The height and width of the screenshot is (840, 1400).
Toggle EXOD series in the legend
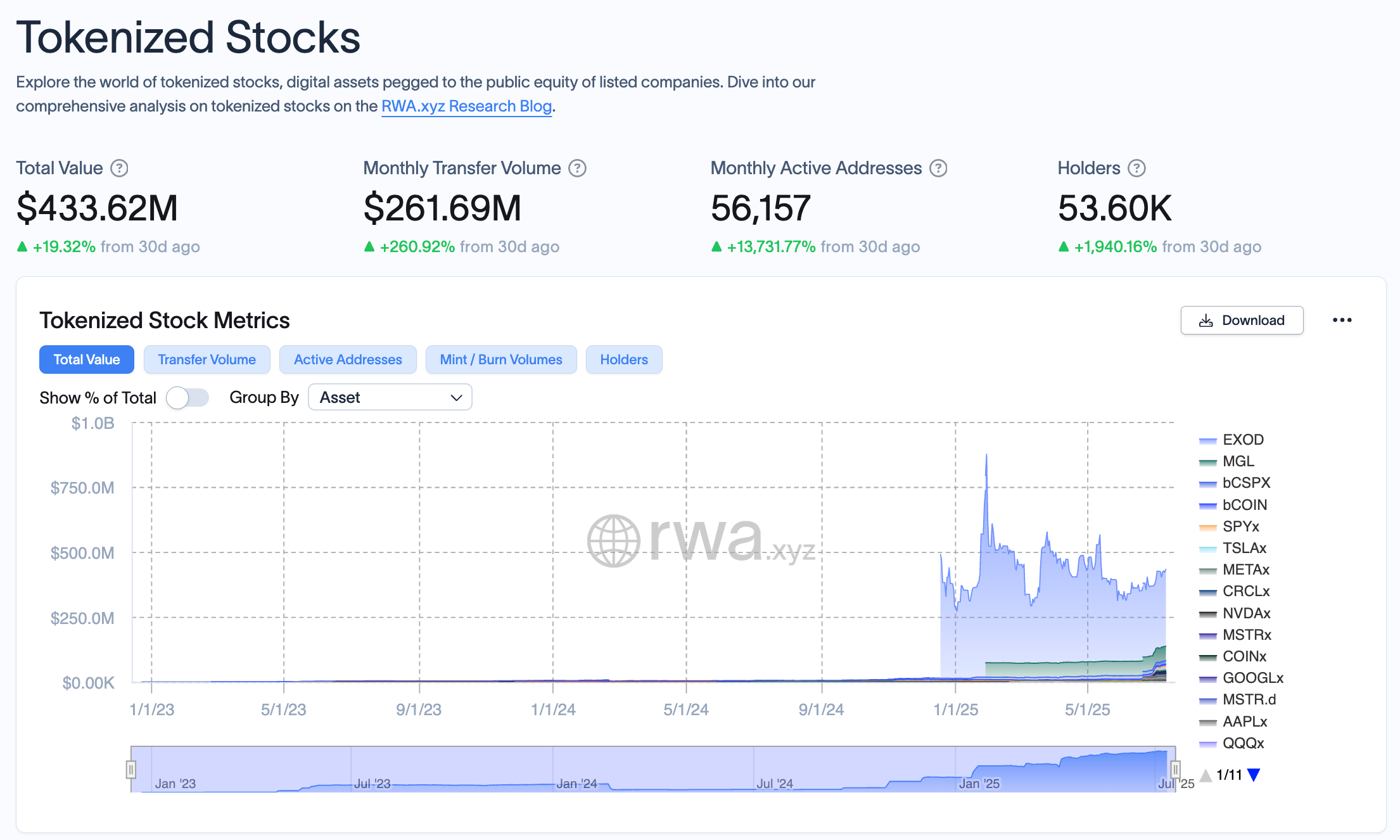pos(1231,440)
